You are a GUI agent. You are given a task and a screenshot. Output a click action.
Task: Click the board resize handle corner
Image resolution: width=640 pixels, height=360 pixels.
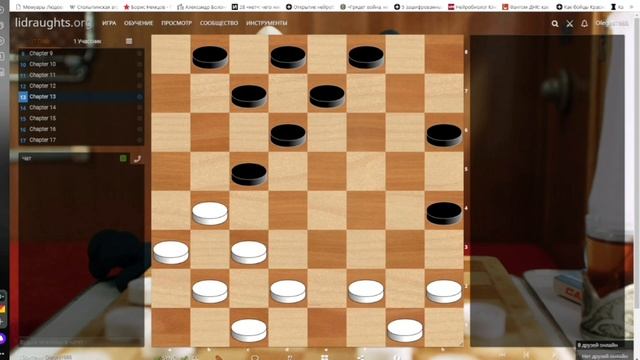pos(462,344)
